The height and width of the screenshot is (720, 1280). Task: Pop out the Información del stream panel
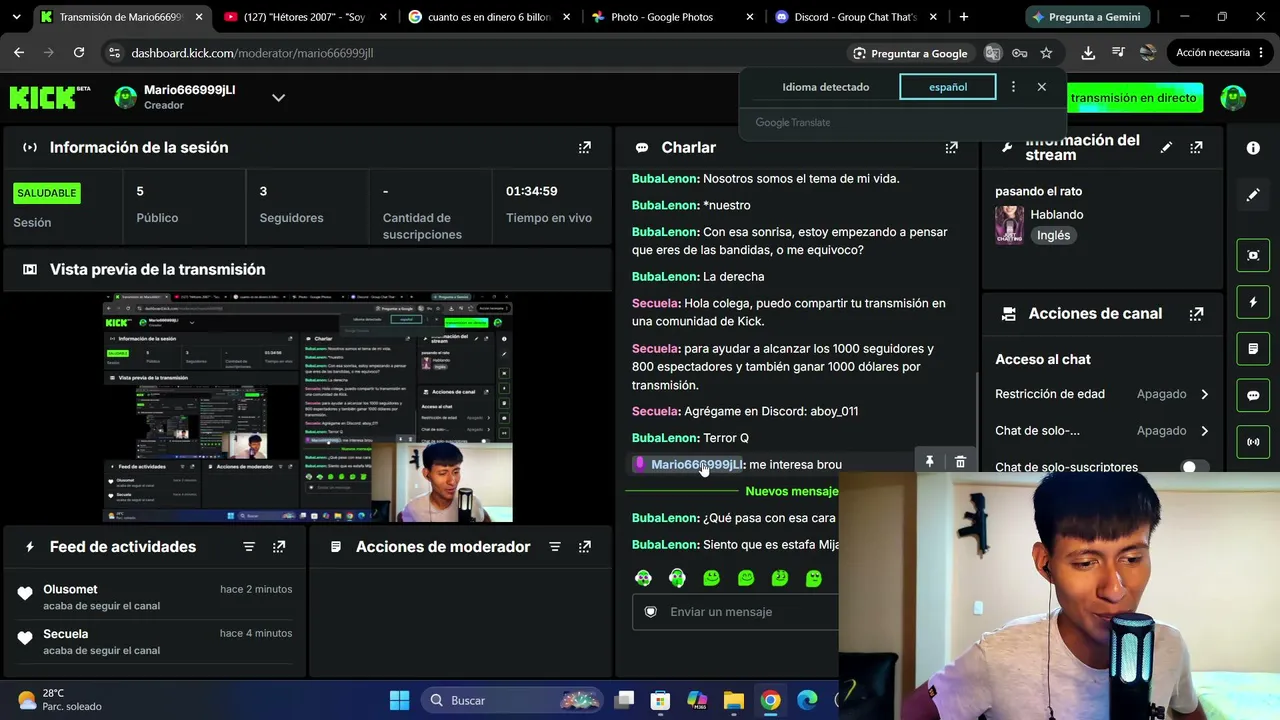pyautogui.click(x=1196, y=147)
